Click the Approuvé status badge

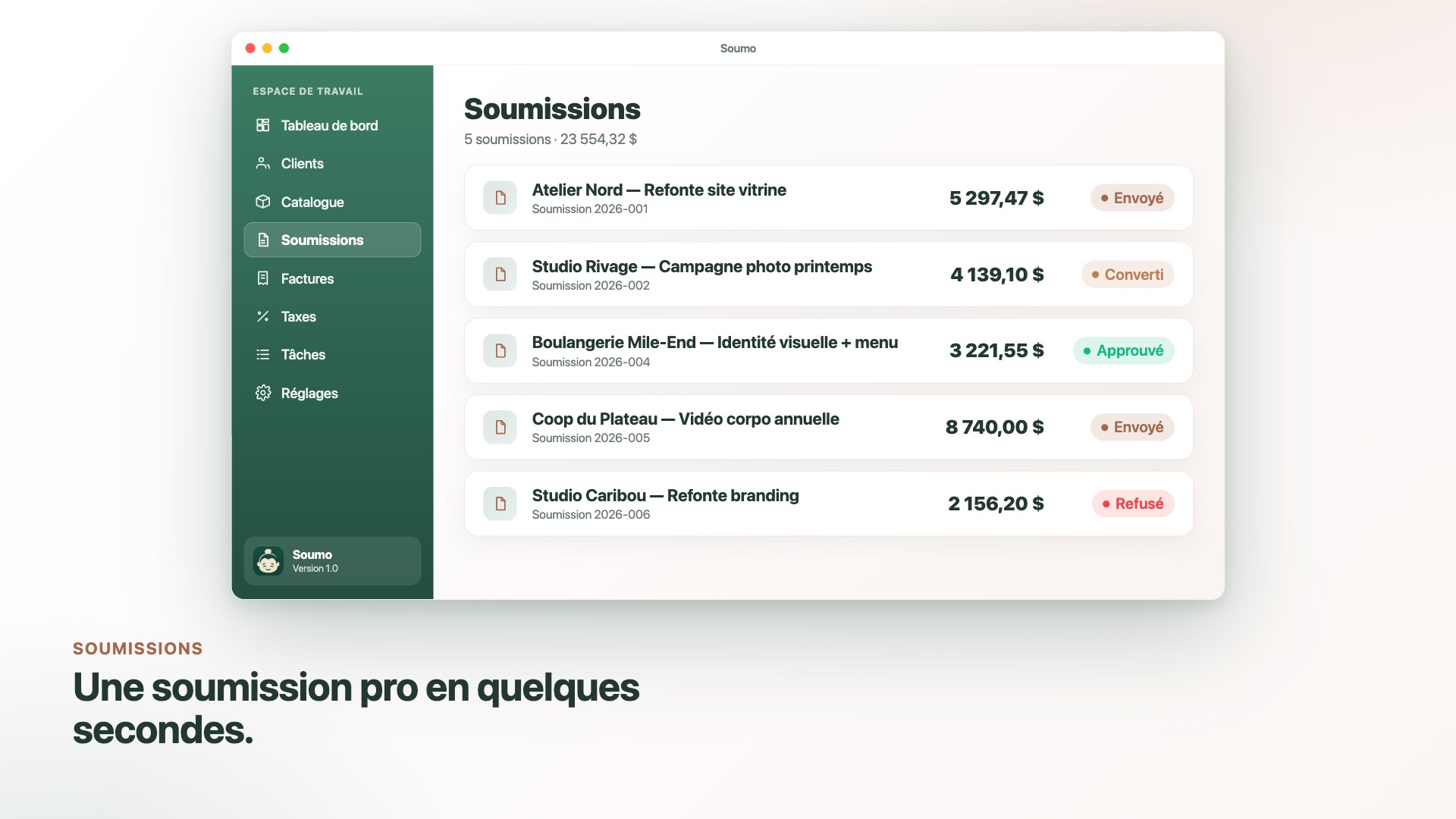1124,350
